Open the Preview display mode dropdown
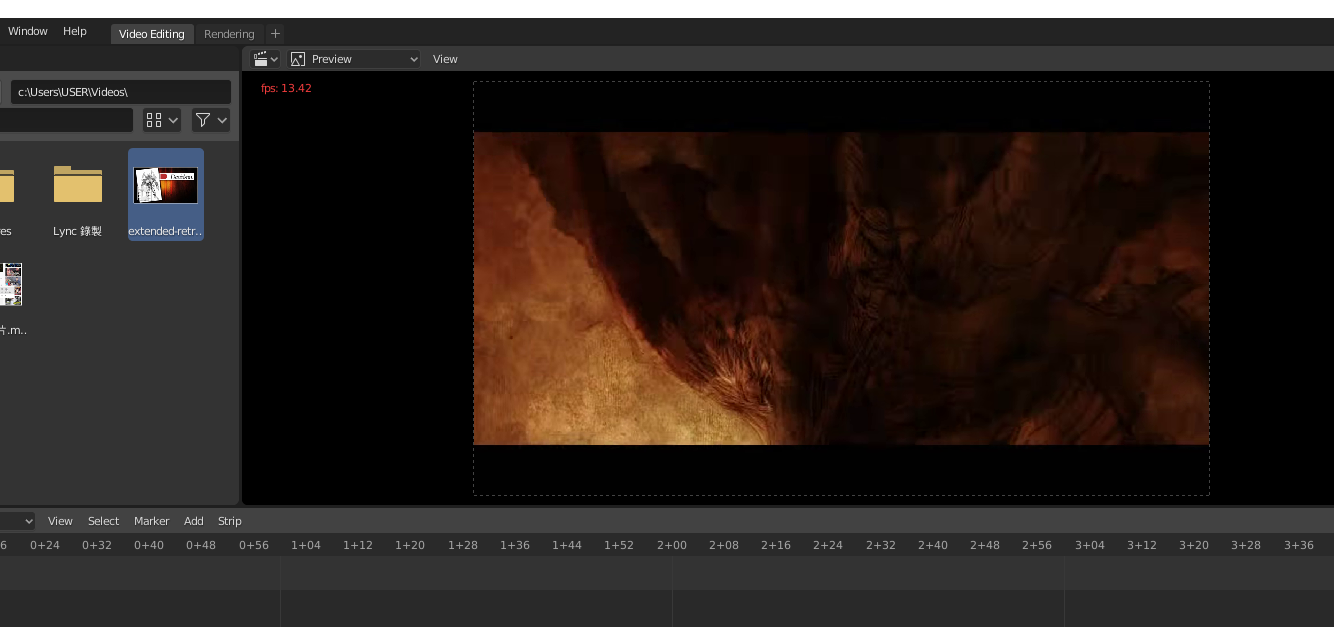The image size is (1334, 627). click(x=355, y=59)
